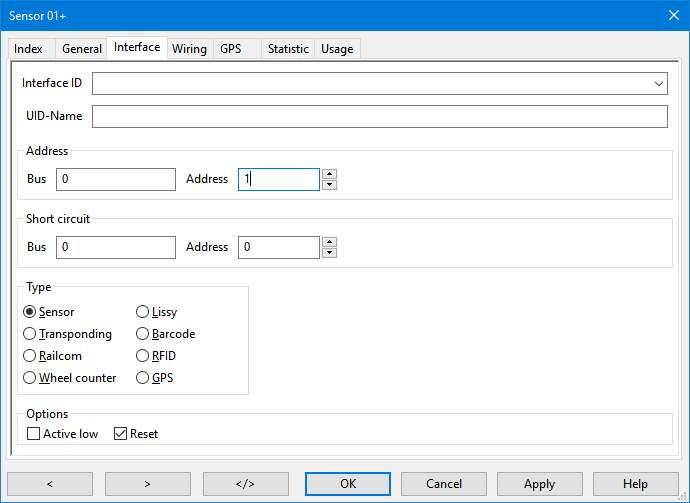
Task: Open the XML '</>' editor button
Action: 245,484
